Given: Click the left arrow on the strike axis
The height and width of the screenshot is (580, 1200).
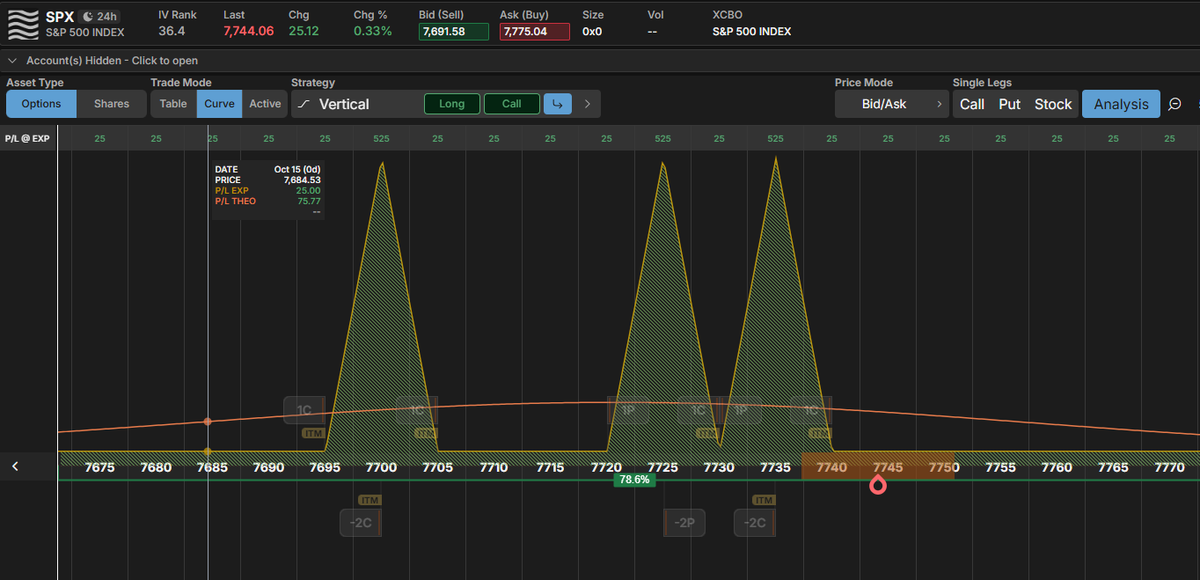Looking at the screenshot, I should click(16, 467).
